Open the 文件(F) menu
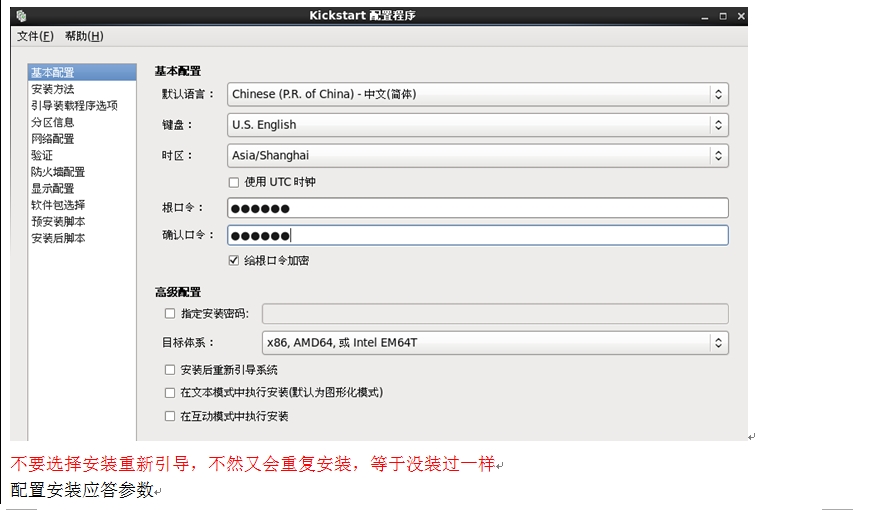 [x=35, y=36]
